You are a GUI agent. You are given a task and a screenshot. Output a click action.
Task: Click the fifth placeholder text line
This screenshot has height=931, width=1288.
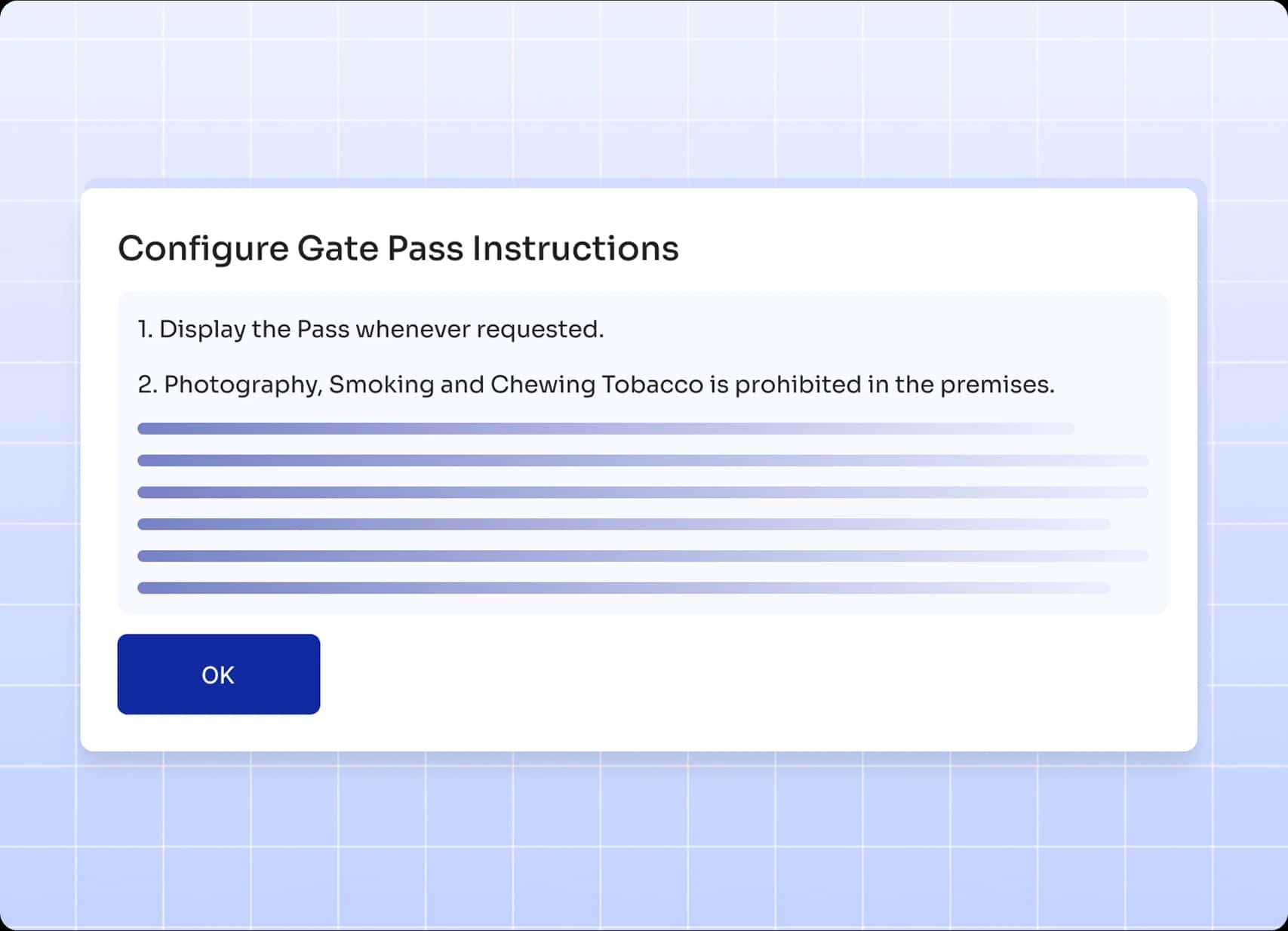(x=642, y=556)
